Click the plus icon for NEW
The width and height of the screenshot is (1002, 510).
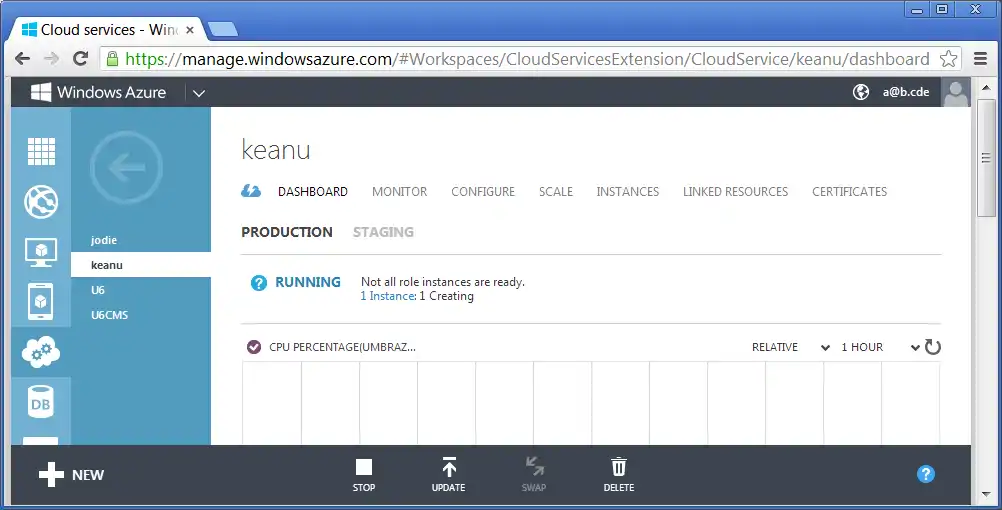pyautogui.click(x=51, y=475)
